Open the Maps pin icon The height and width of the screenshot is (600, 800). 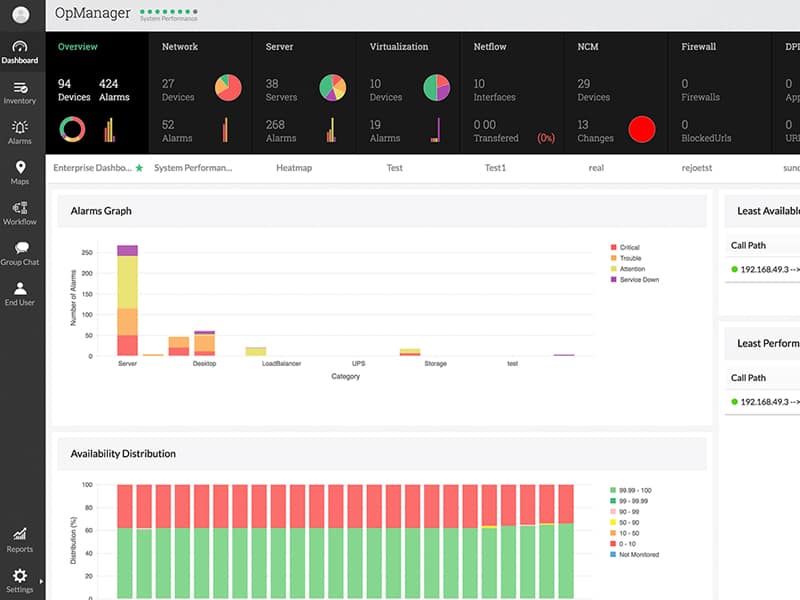20,168
